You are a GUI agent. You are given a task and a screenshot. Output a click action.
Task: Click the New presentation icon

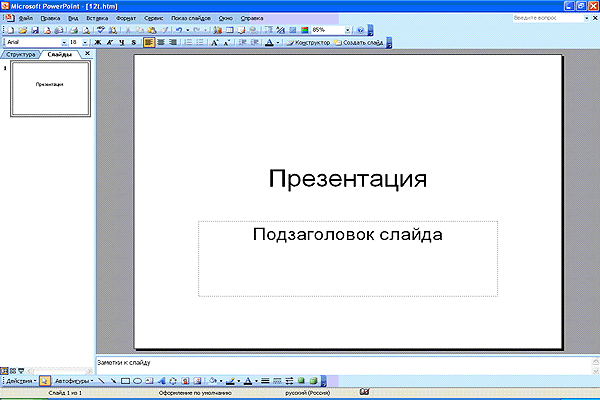(x=10, y=30)
